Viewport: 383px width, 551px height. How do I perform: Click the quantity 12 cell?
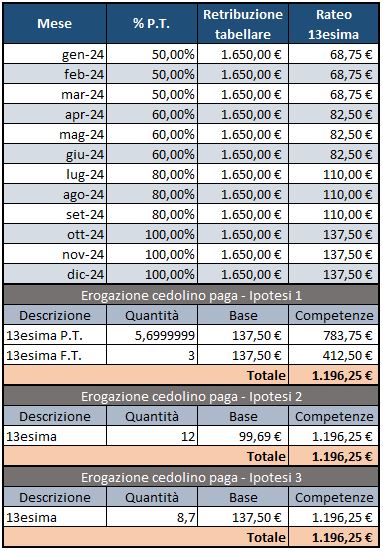coord(152,436)
